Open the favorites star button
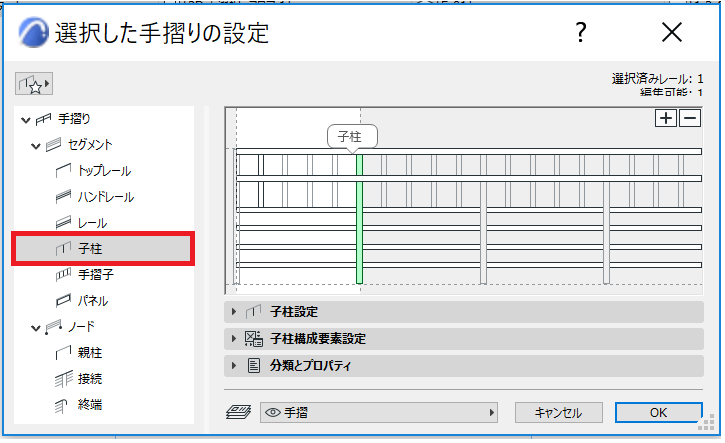The width and height of the screenshot is (725, 443). coord(34,84)
